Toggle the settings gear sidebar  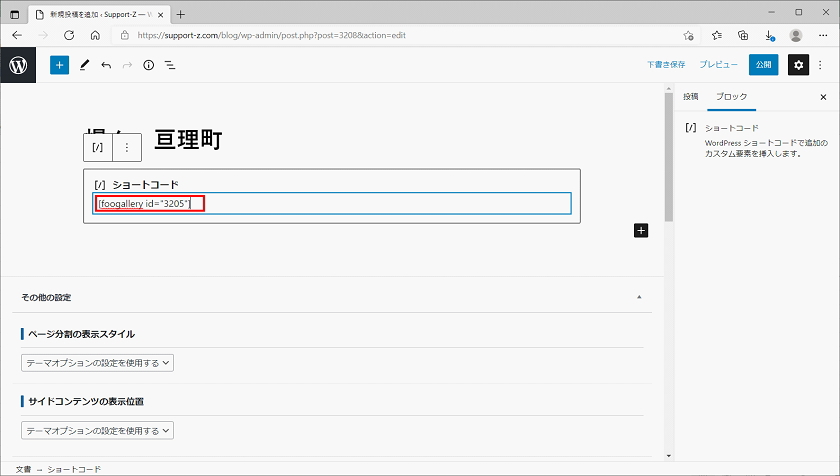coord(797,65)
